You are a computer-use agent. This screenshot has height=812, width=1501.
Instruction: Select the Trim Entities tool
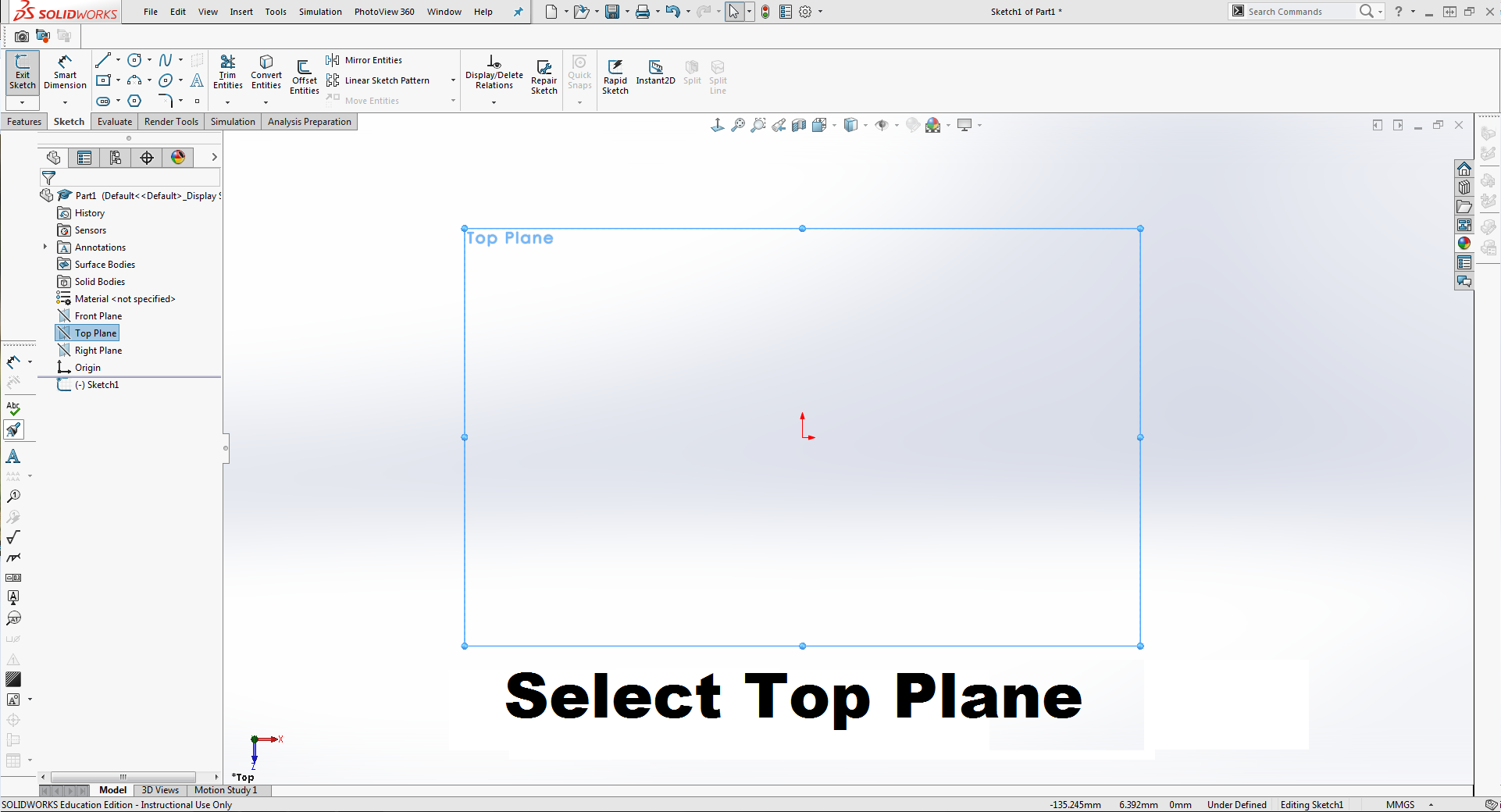[227, 72]
